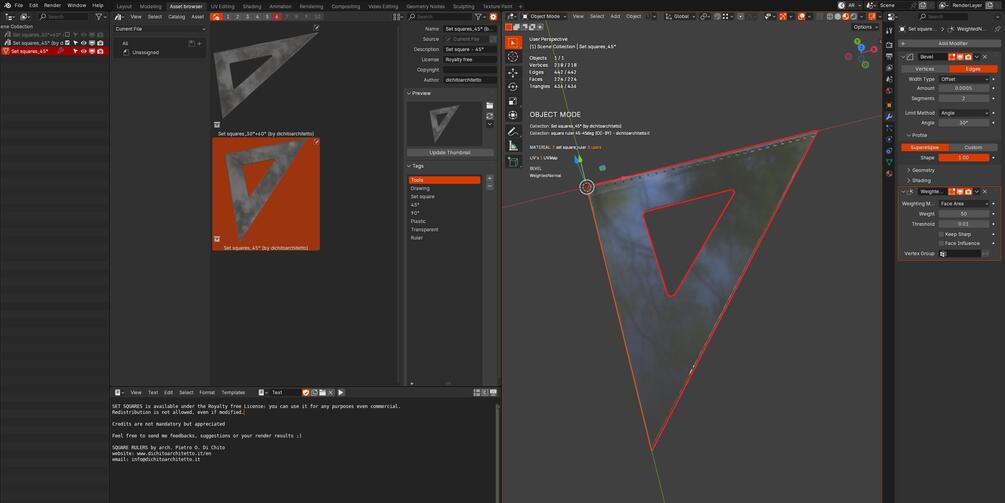The image size is (1005, 503).
Task: Open the Templates menu in text editor
Action: click(233, 392)
